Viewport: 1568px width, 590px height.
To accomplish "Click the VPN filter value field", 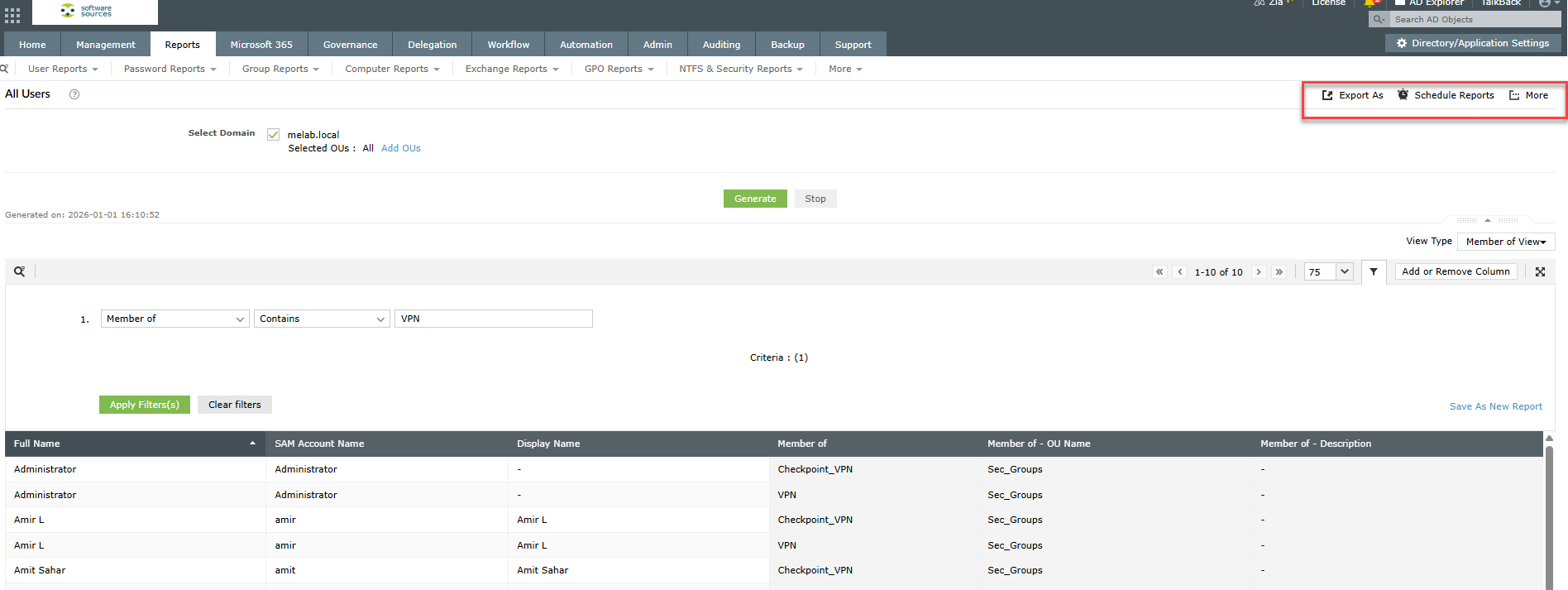I will click(x=493, y=319).
